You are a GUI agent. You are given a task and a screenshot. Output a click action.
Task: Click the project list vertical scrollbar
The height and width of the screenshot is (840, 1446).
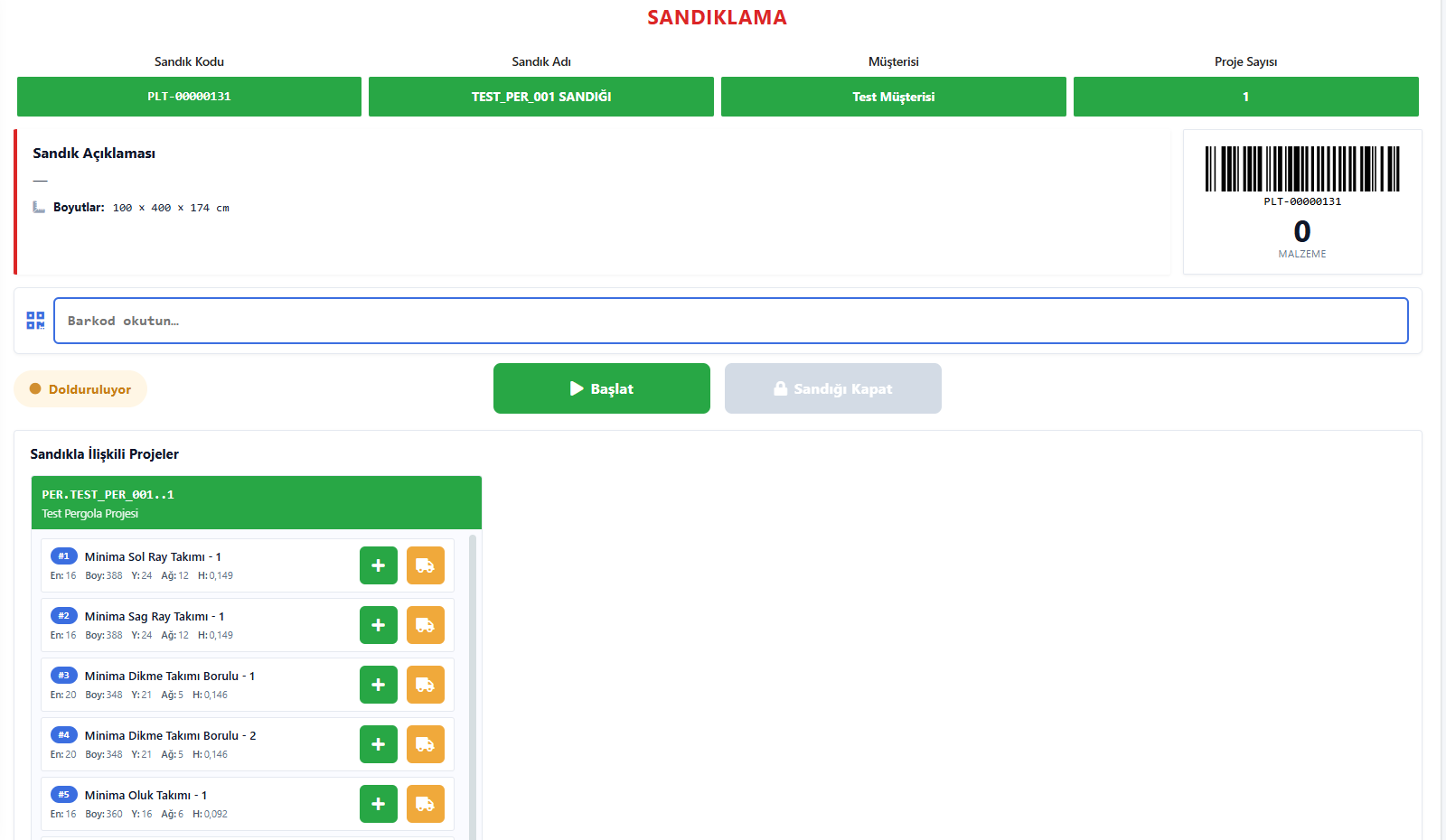coord(473,686)
